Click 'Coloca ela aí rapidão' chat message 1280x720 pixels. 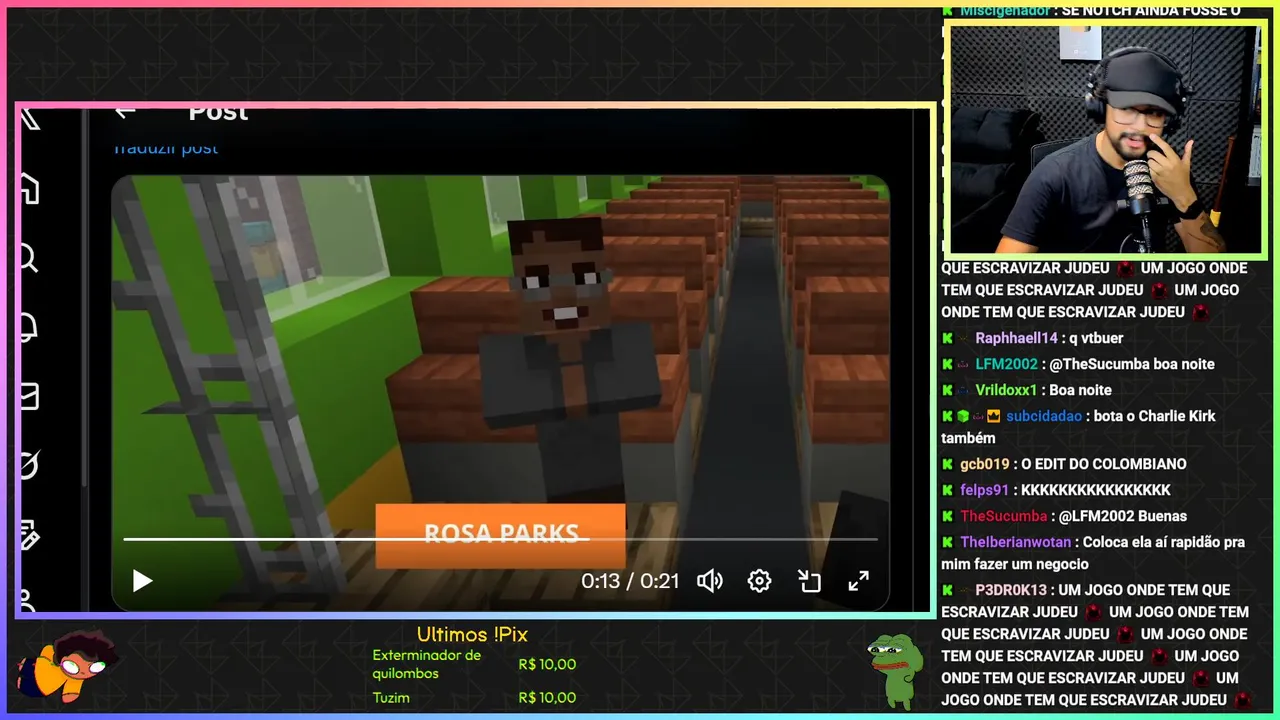pos(1093,553)
